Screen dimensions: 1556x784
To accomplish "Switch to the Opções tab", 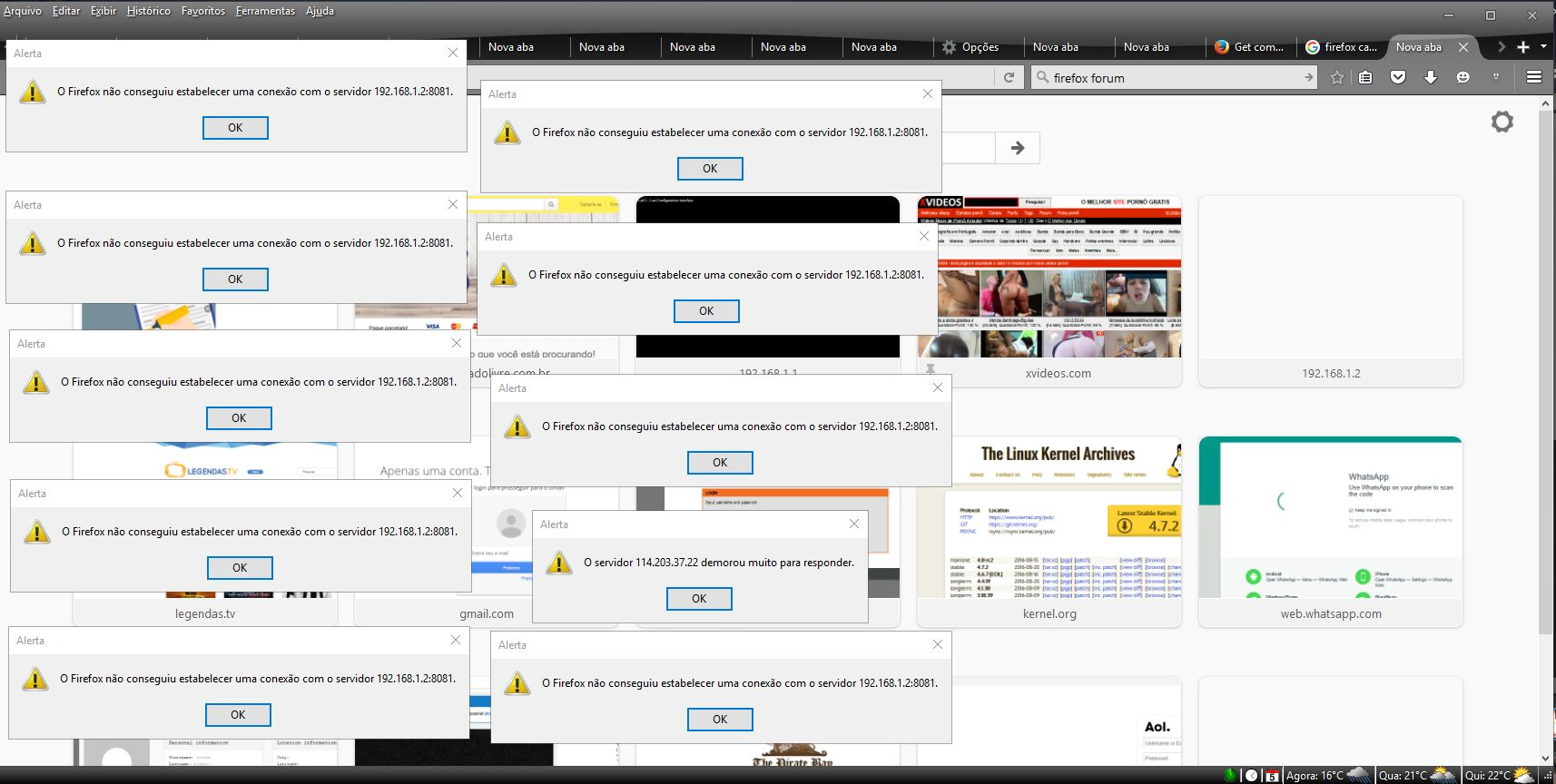I will [x=978, y=47].
